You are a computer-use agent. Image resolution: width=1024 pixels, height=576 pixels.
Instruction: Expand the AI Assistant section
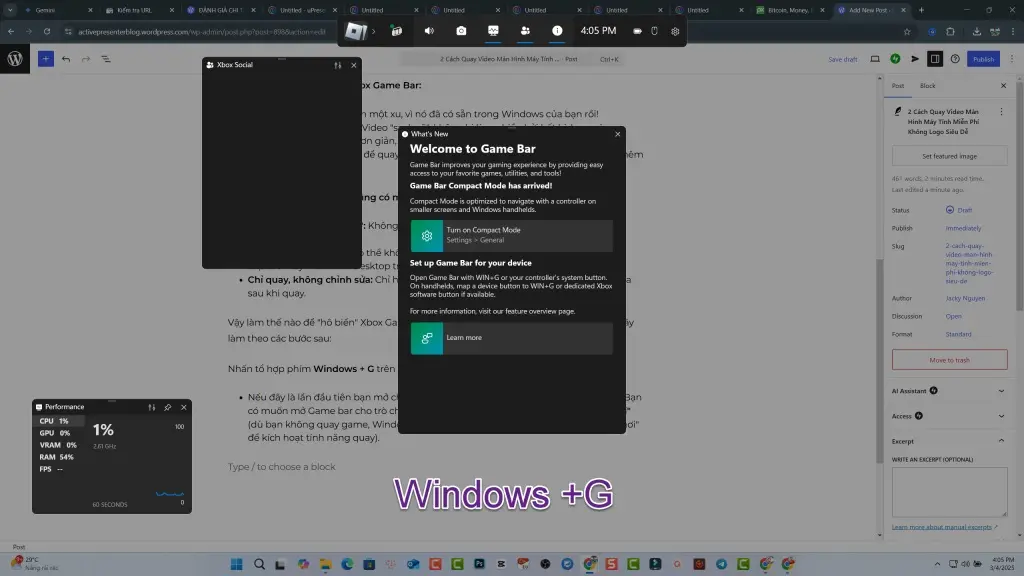pyautogui.click(x=948, y=391)
